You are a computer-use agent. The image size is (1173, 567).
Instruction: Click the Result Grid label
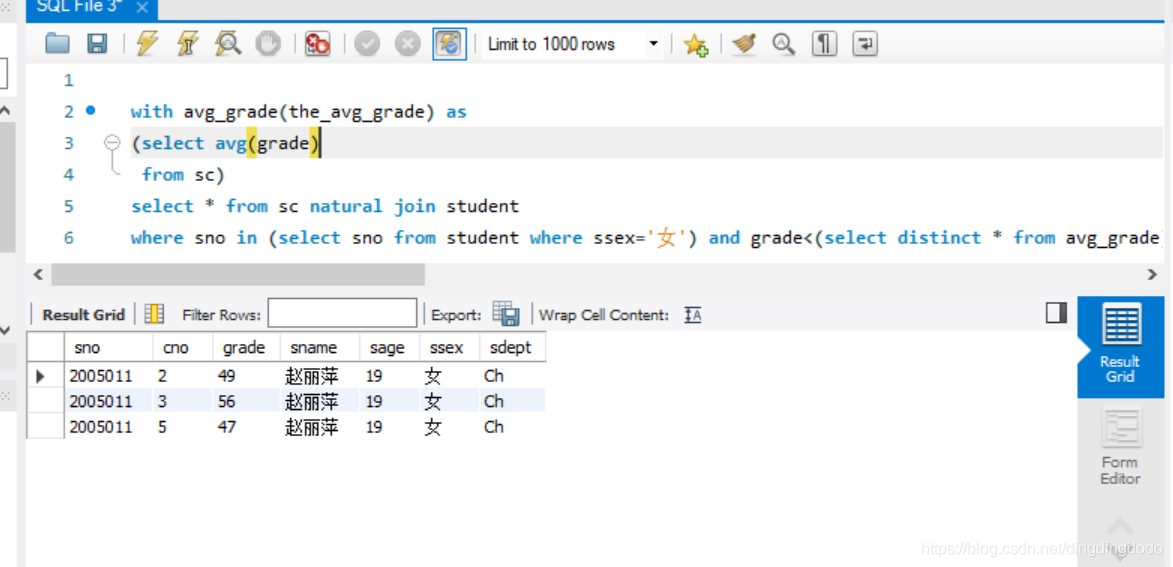point(83,315)
